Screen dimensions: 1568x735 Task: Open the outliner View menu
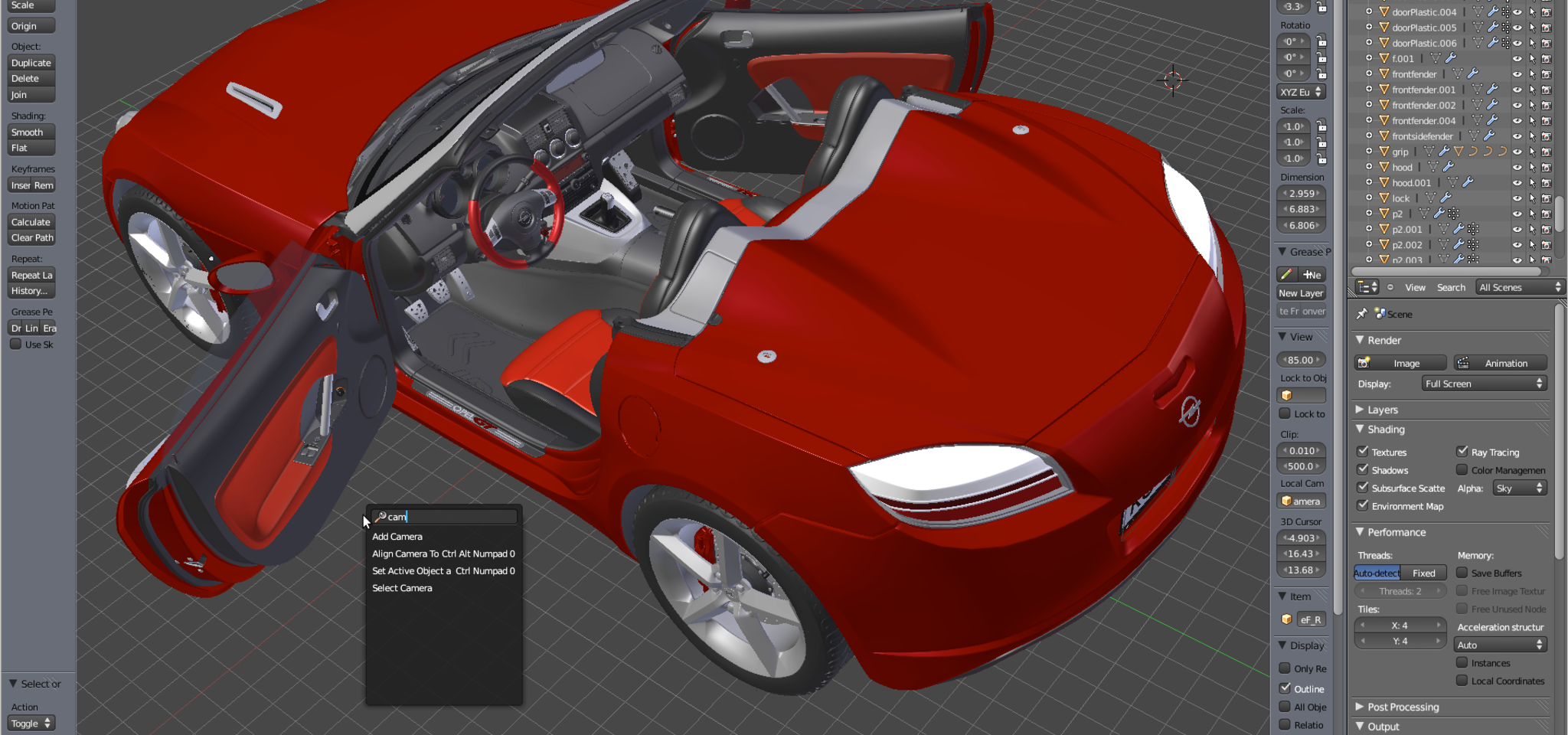coord(1415,287)
